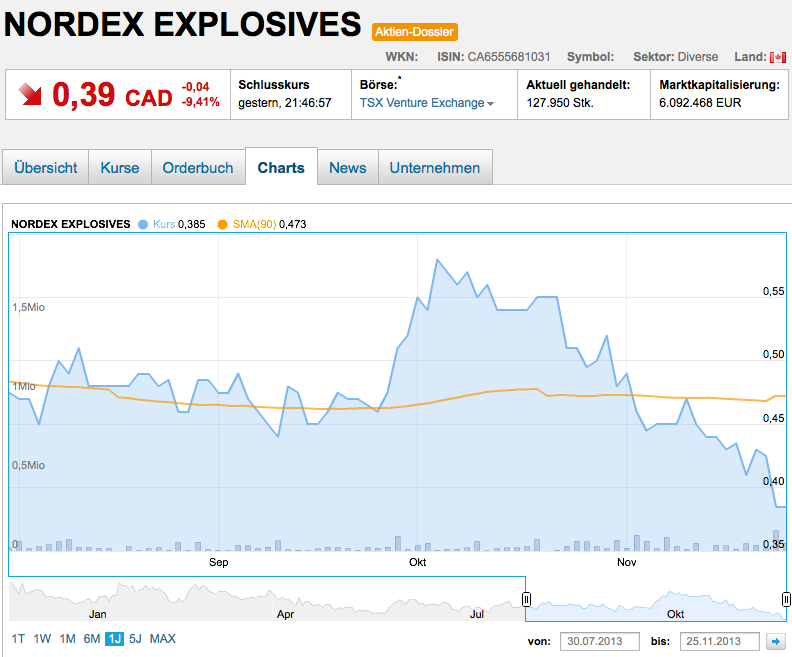This screenshot has height=657, width=792.
Task: Select the 5J time range
Action: (135, 639)
